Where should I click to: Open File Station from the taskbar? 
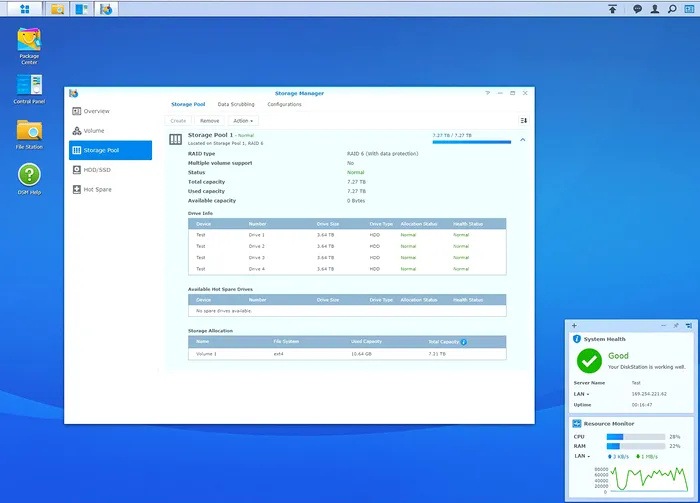[x=57, y=9]
